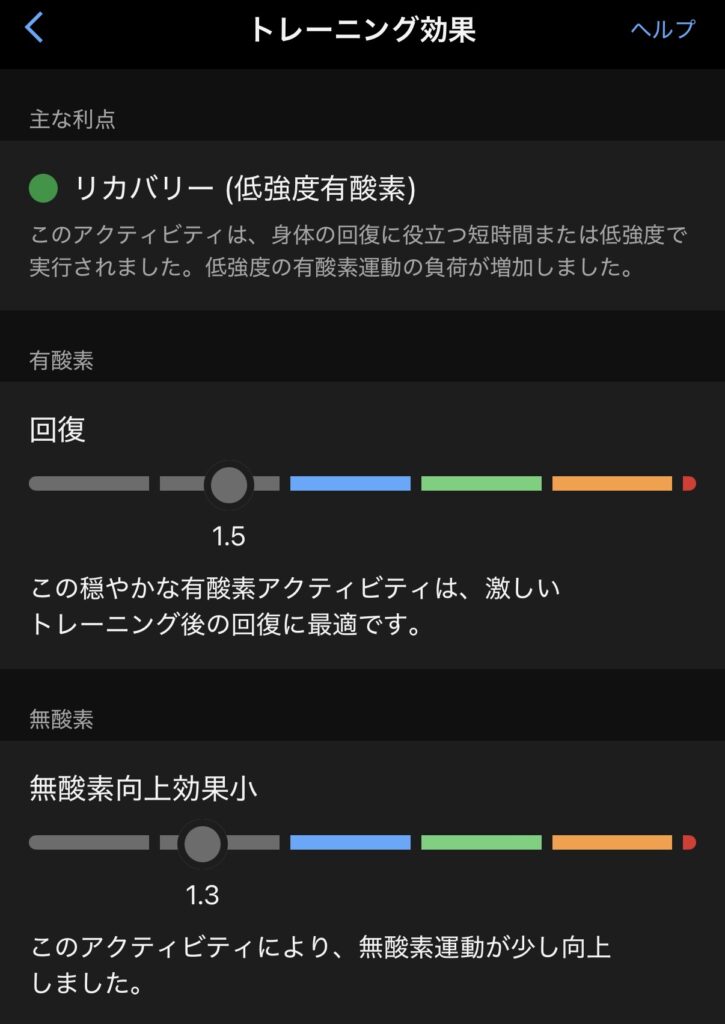
Task: Click the aerobic slider knob at 1.5
Action: (229, 484)
